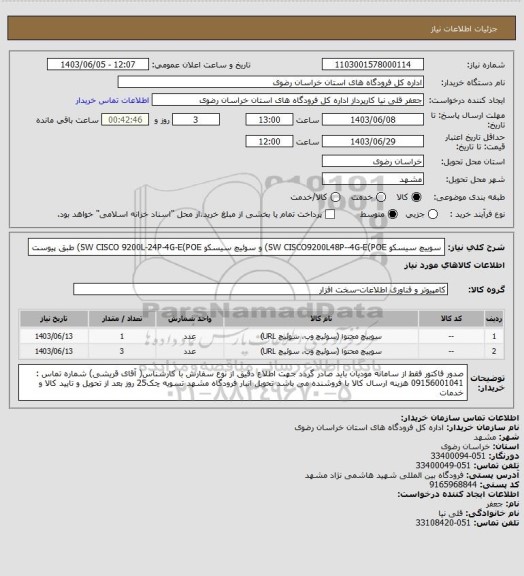The image size is (524, 576).
Task: Click the جزئیات اطلاعات نیاز header title
Action: click(464, 29)
